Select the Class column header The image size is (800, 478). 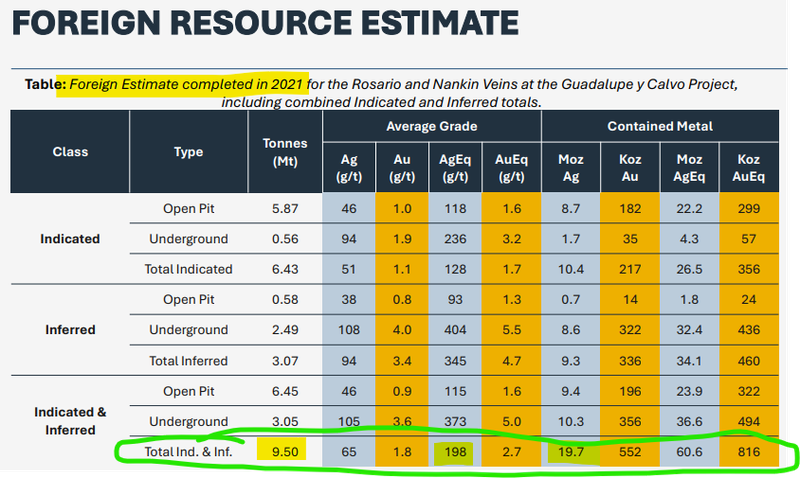coord(70,152)
